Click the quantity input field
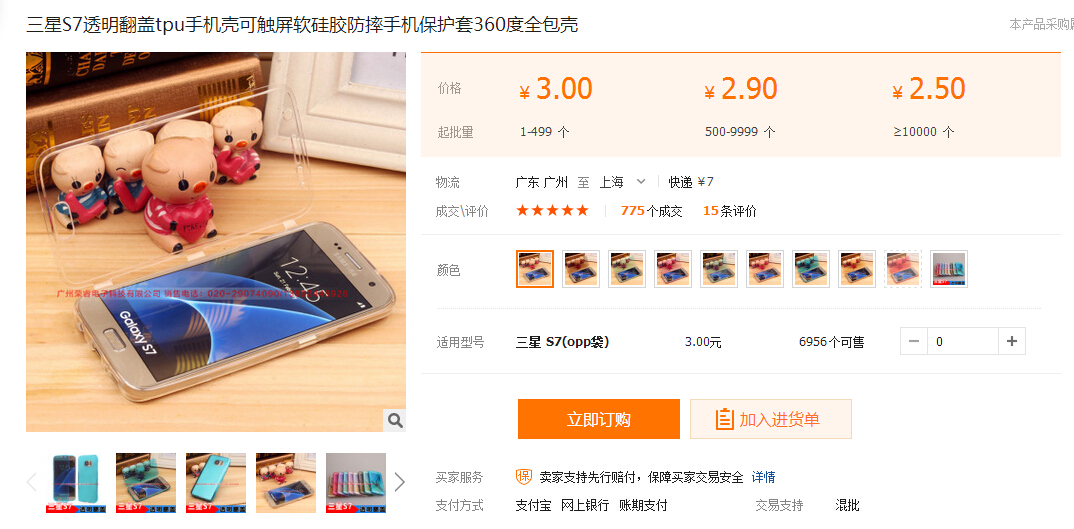The image size is (1074, 529). [x=962, y=341]
